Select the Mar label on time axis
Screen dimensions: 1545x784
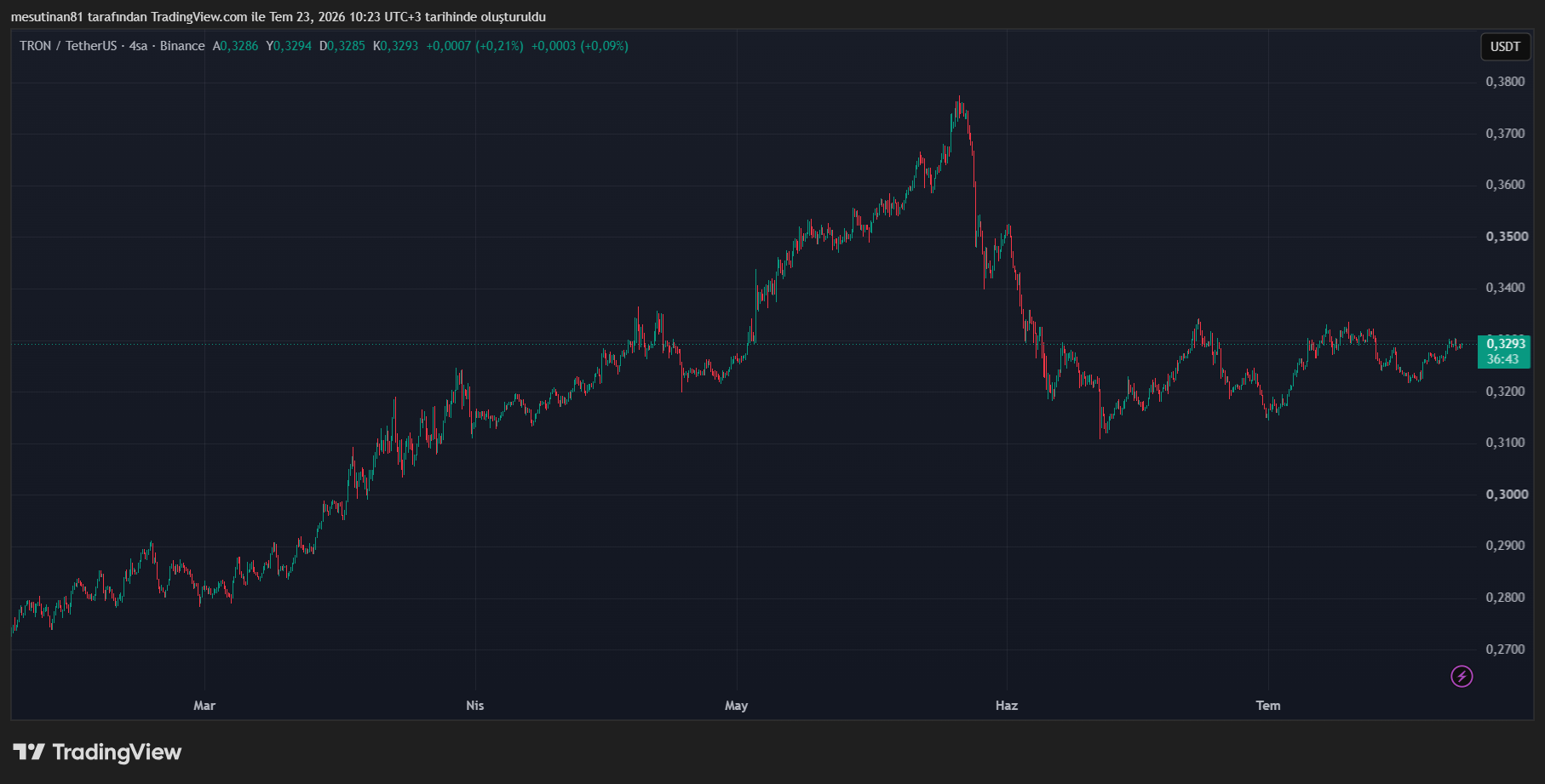tap(204, 706)
